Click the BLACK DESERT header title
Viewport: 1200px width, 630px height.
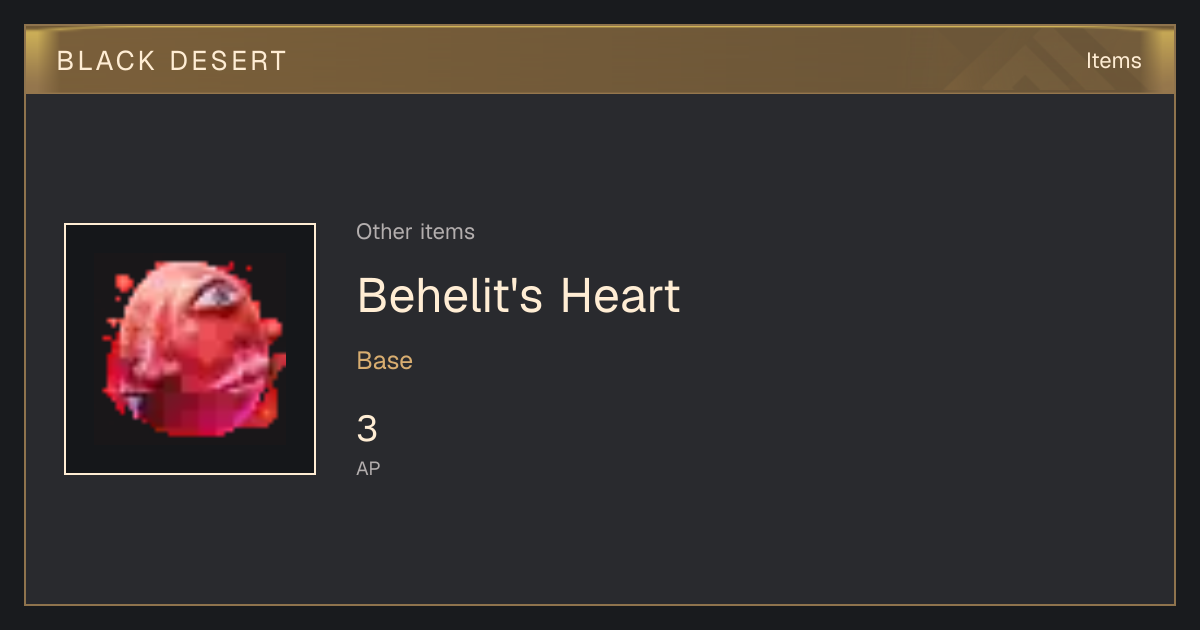[x=172, y=61]
